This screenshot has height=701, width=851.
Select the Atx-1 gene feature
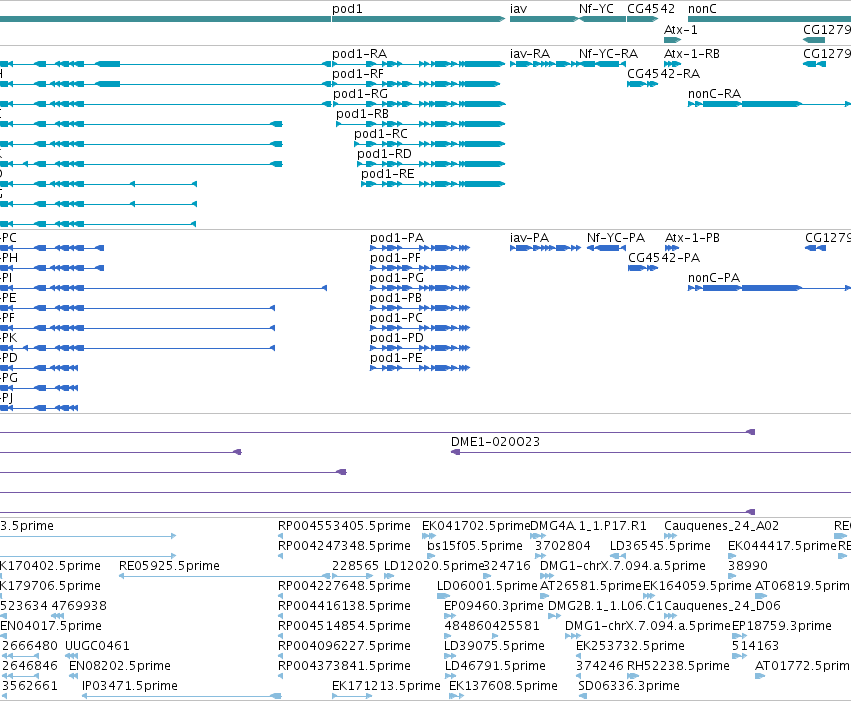pos(672,40)
